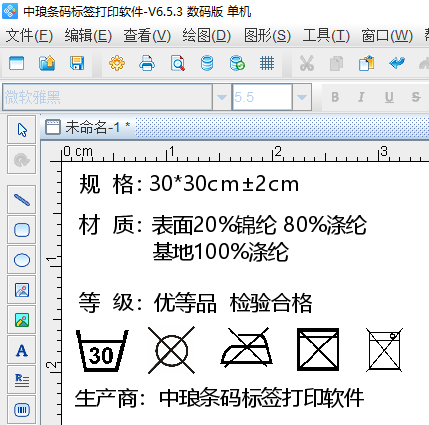Open database settings cylinder icon
This screenshot has height=425, width=429.
[x=207, y=63]
